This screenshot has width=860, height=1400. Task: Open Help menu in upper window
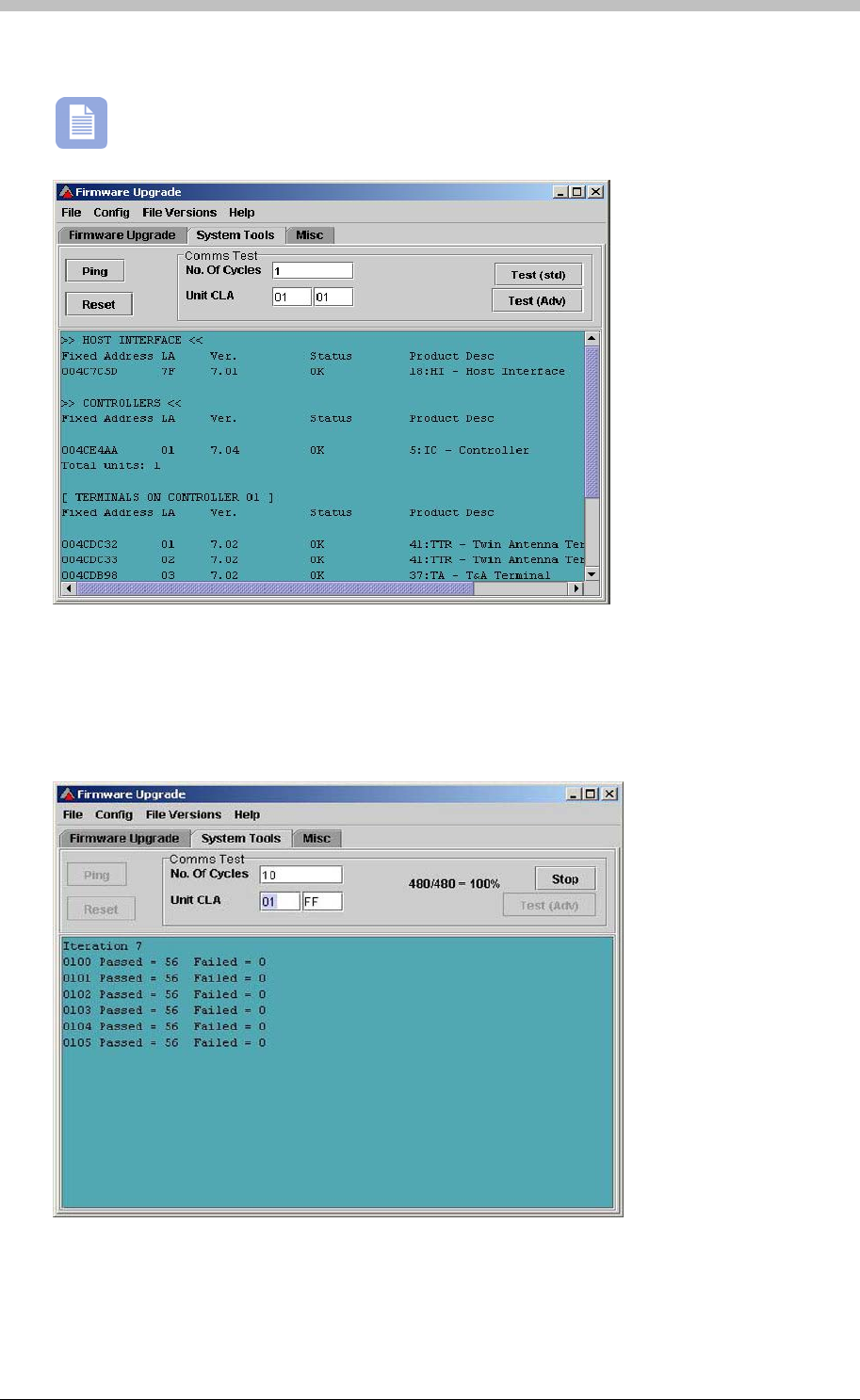click(241, 213)
